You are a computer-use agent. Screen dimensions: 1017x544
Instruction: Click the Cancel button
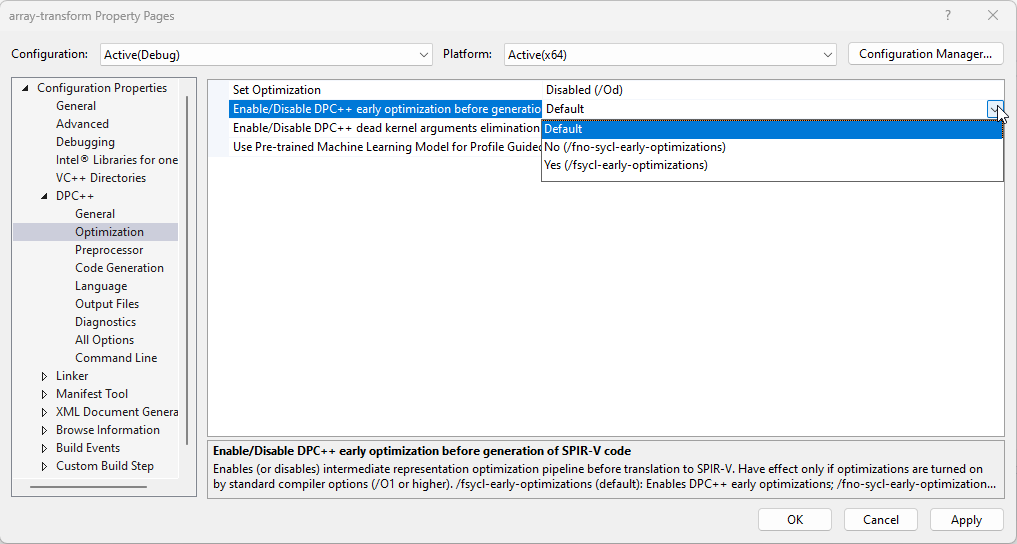pyautogui.click(x=880, y=519)
